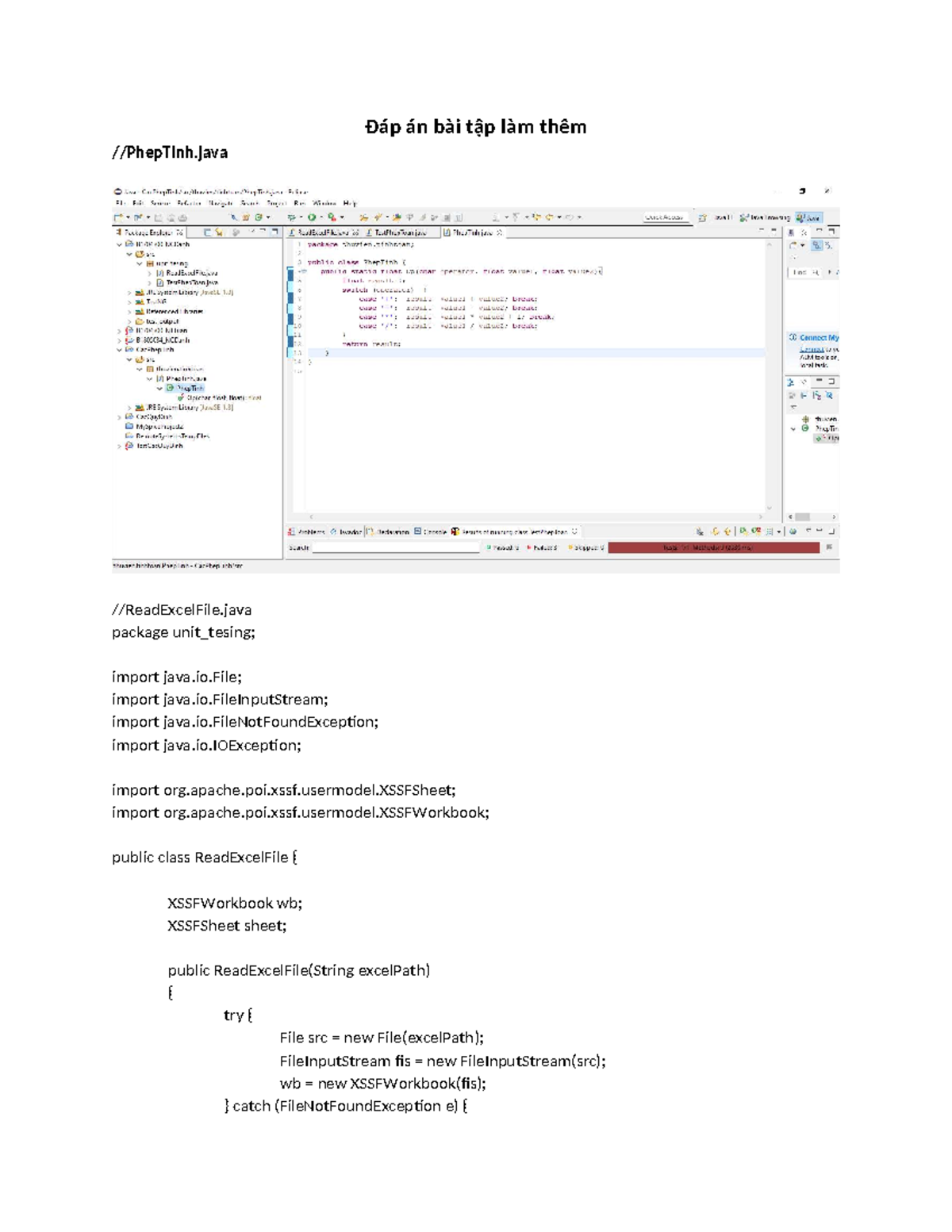
Task: Select the TestNG results tab
Action: (514, 532)
